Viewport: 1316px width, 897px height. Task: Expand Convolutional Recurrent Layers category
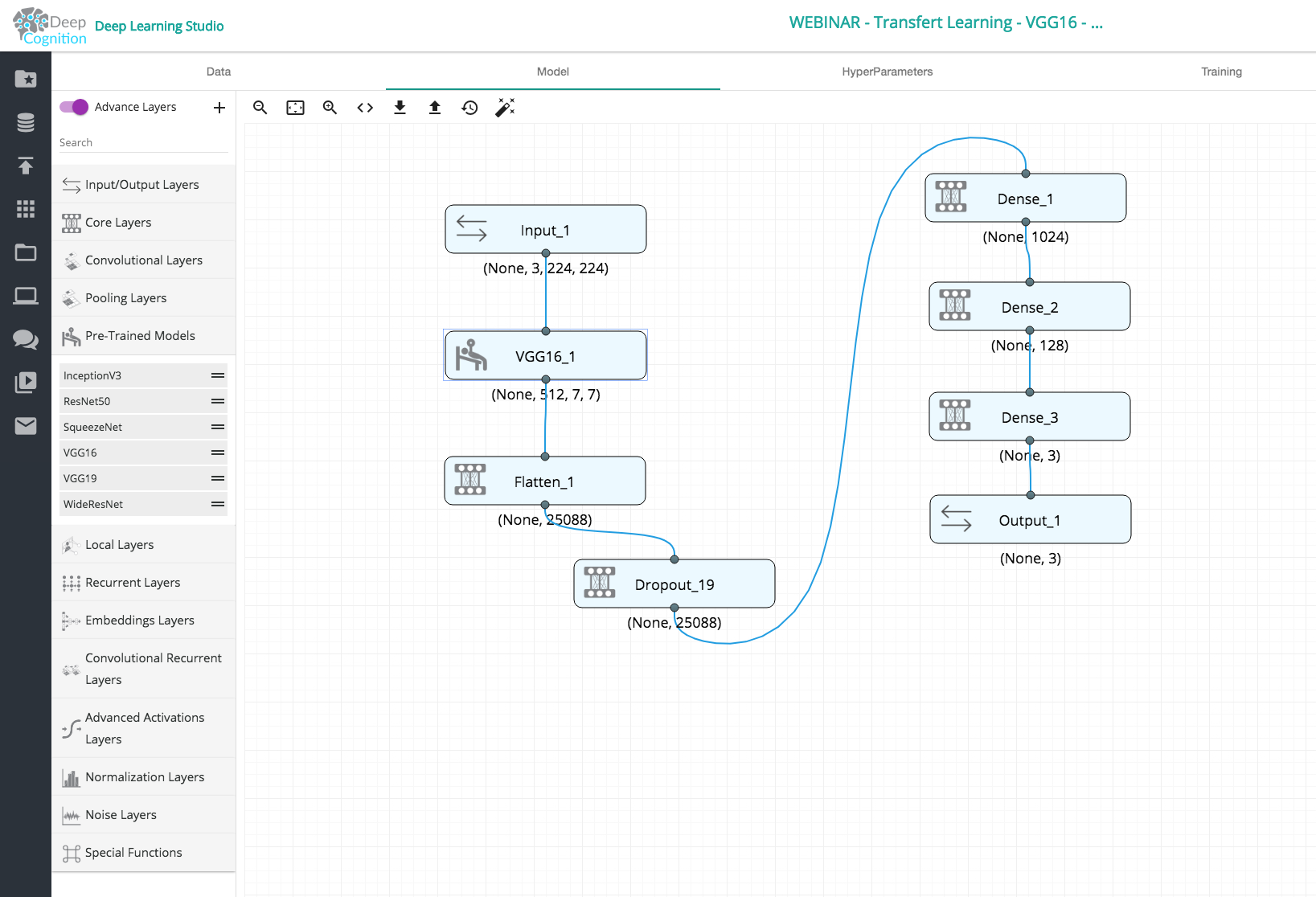click(144, 669)
